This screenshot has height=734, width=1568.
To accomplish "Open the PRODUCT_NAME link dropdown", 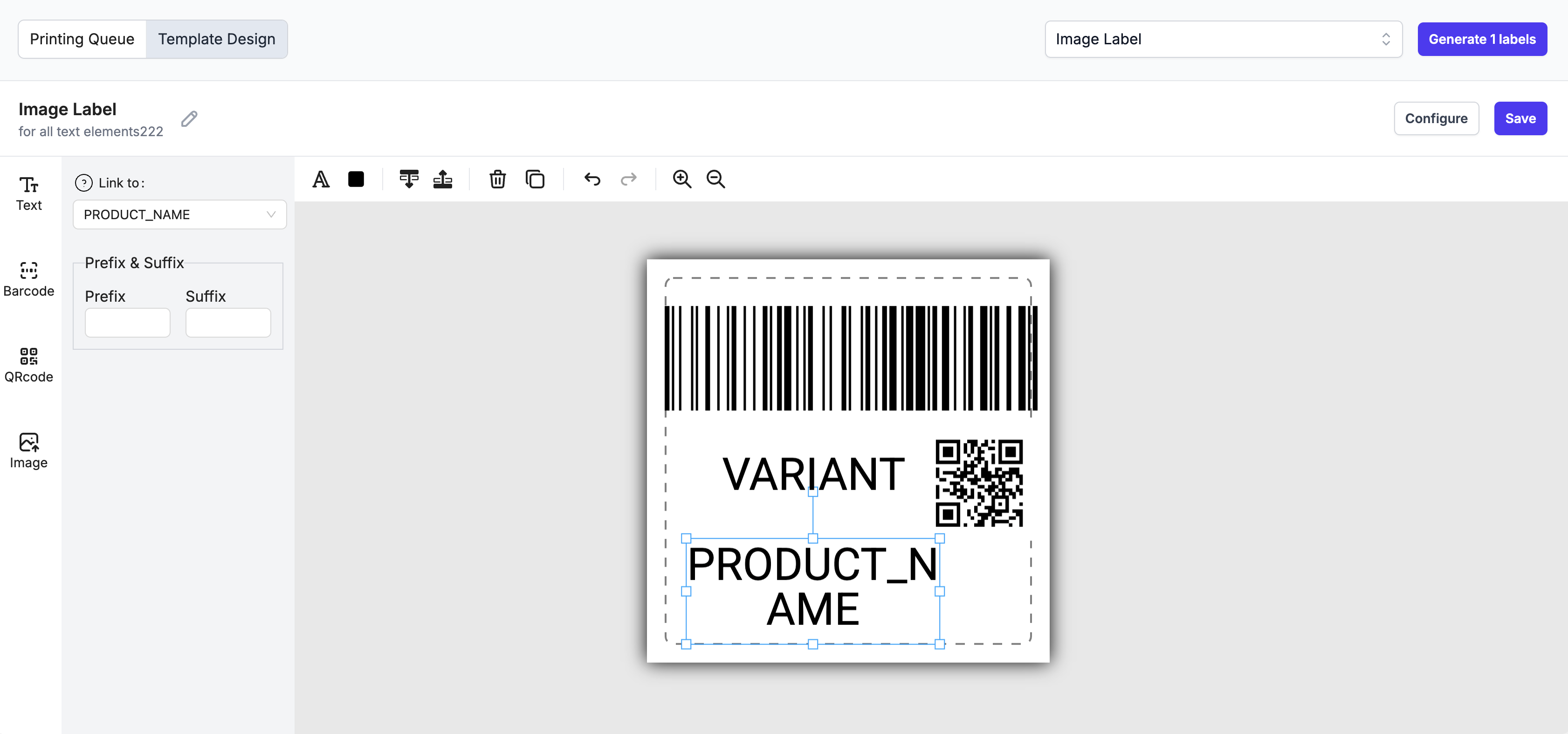I will click(x=179, y=215).
